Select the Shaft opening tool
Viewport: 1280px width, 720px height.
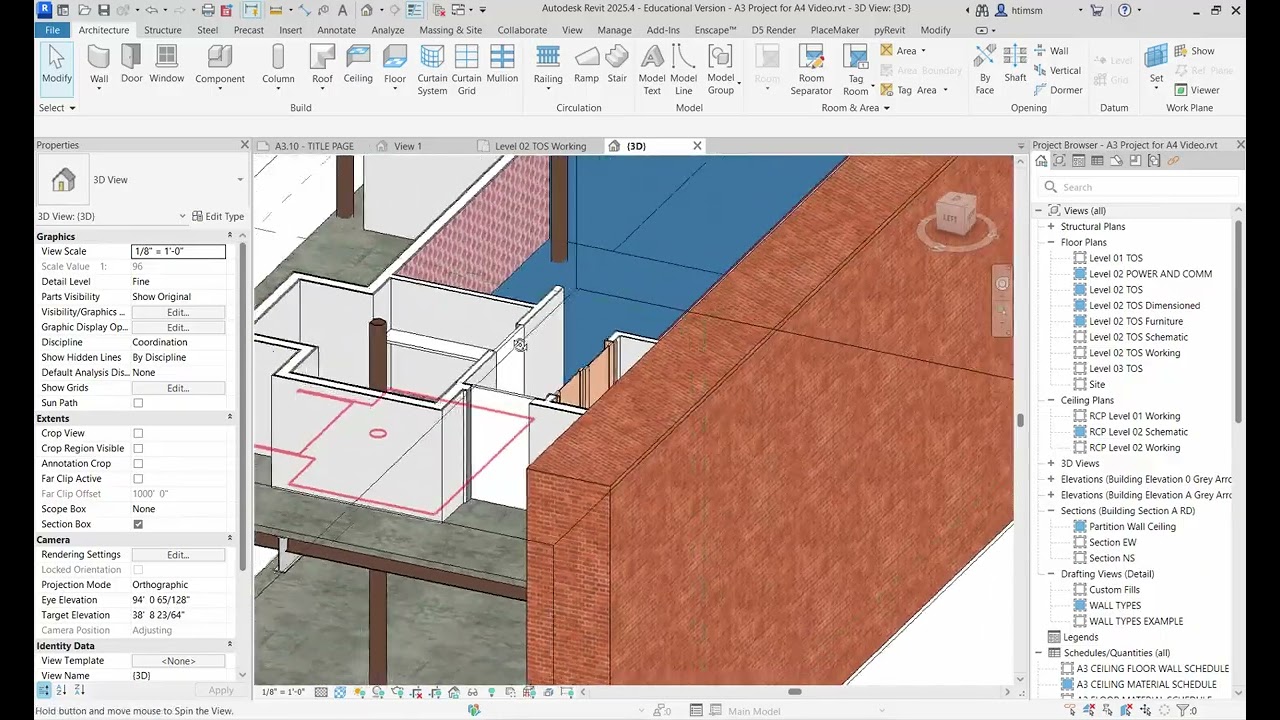pyautogui.click(x=1015, y=65)
